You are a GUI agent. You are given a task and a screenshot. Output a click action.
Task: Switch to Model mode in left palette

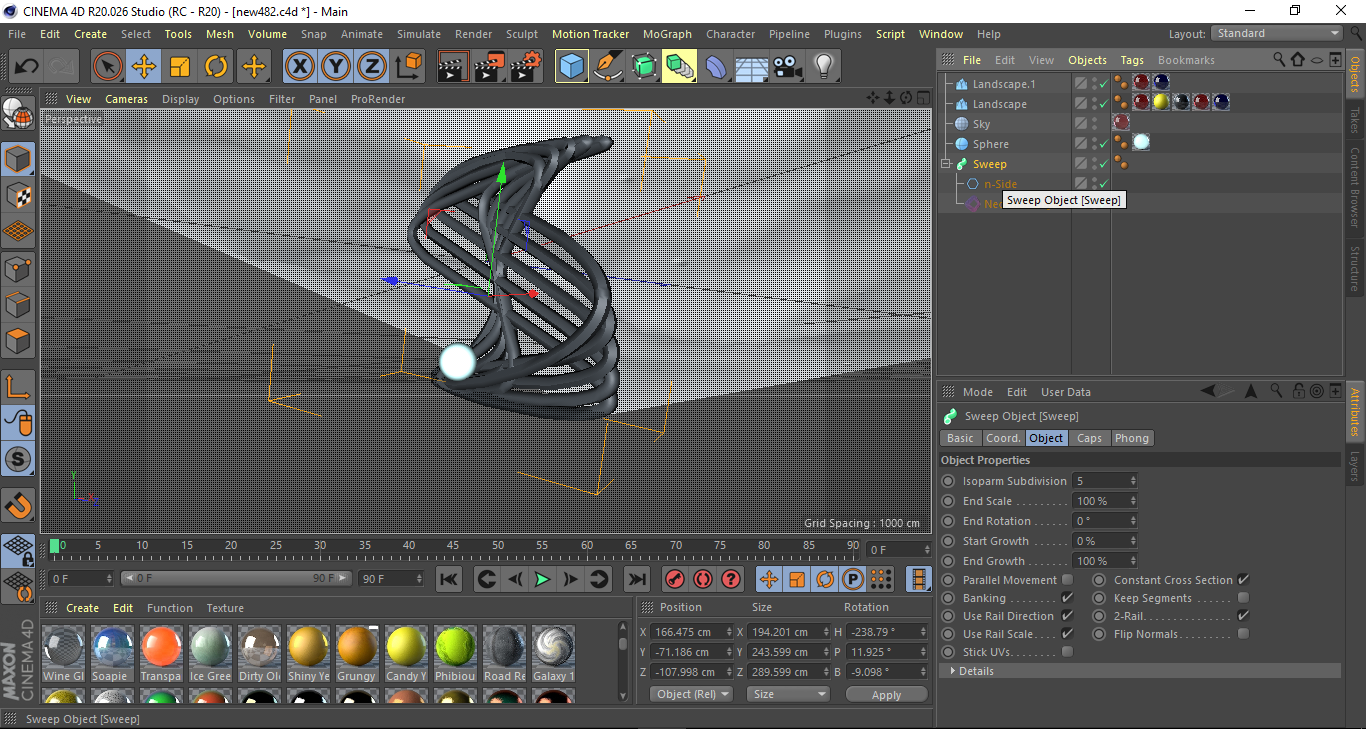coord(18,158)
